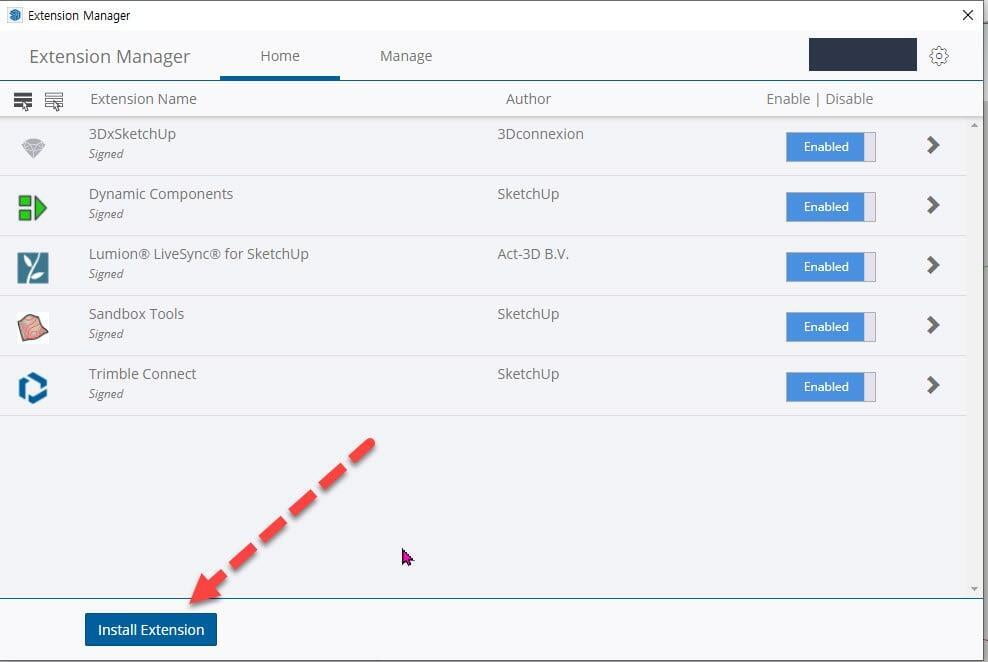Screen dimensions: 988x662
Task: Switch to the Manage tab
Action: pos(406,56)
